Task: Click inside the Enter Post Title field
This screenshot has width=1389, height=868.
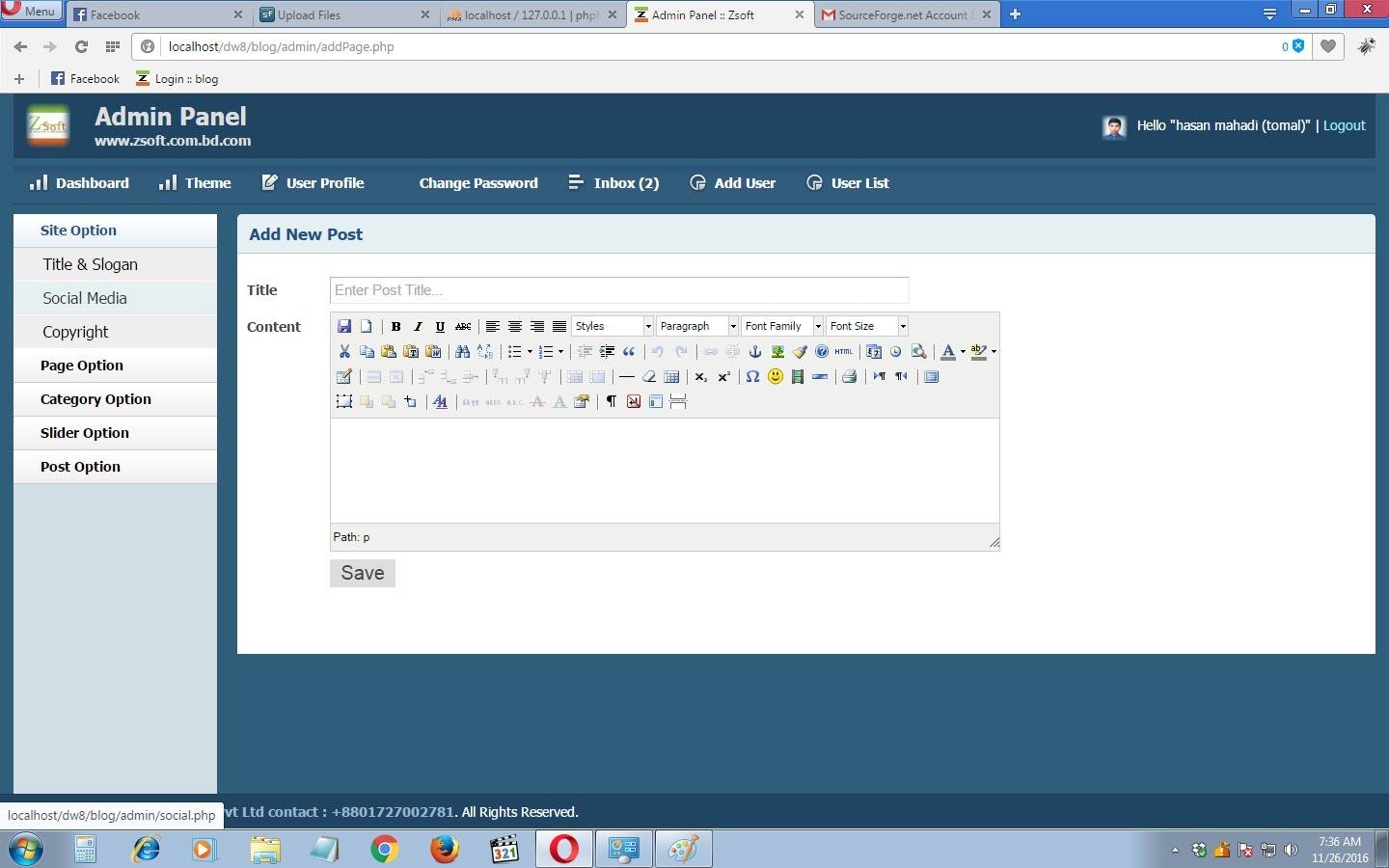Action: (618, 289)
